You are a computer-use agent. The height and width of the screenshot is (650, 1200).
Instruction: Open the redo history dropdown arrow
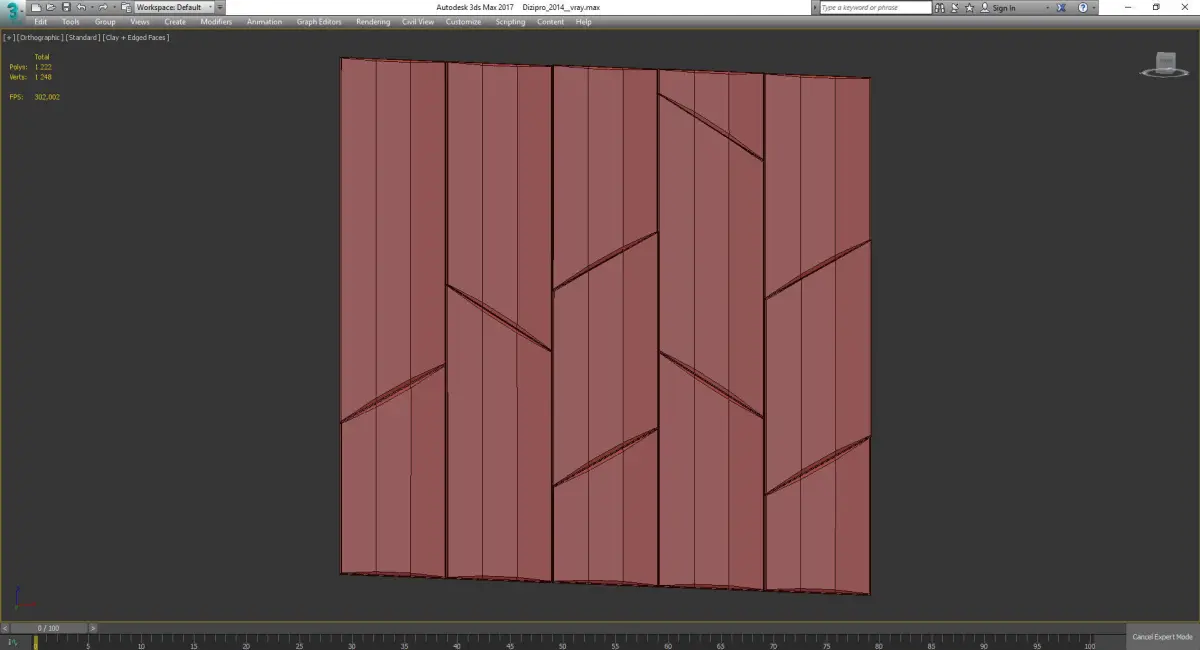[x=114, y=7]
